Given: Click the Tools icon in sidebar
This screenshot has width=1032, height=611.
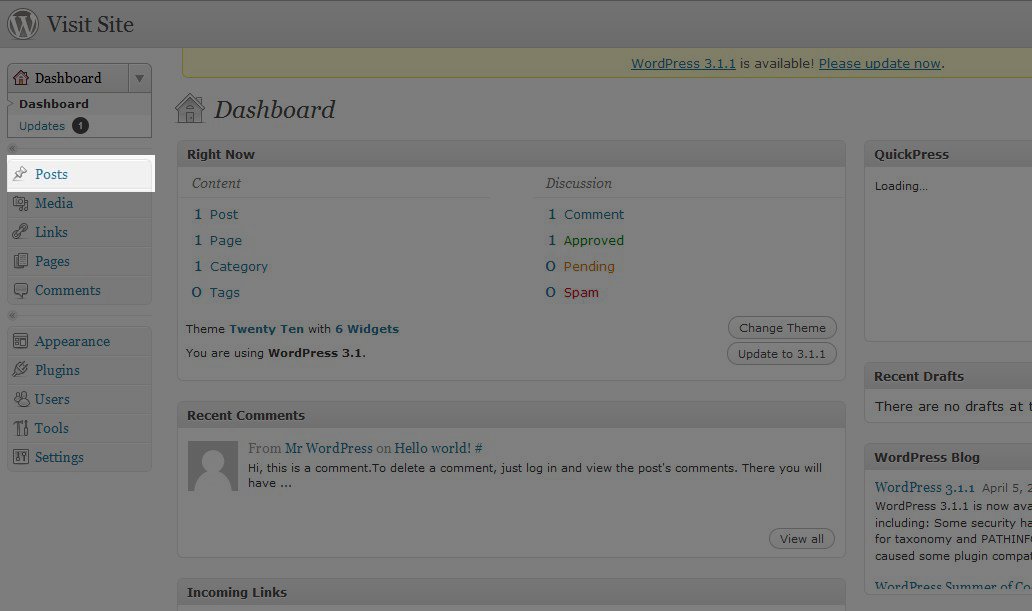Looking at the screenshot, I should [x=20, y=428].
